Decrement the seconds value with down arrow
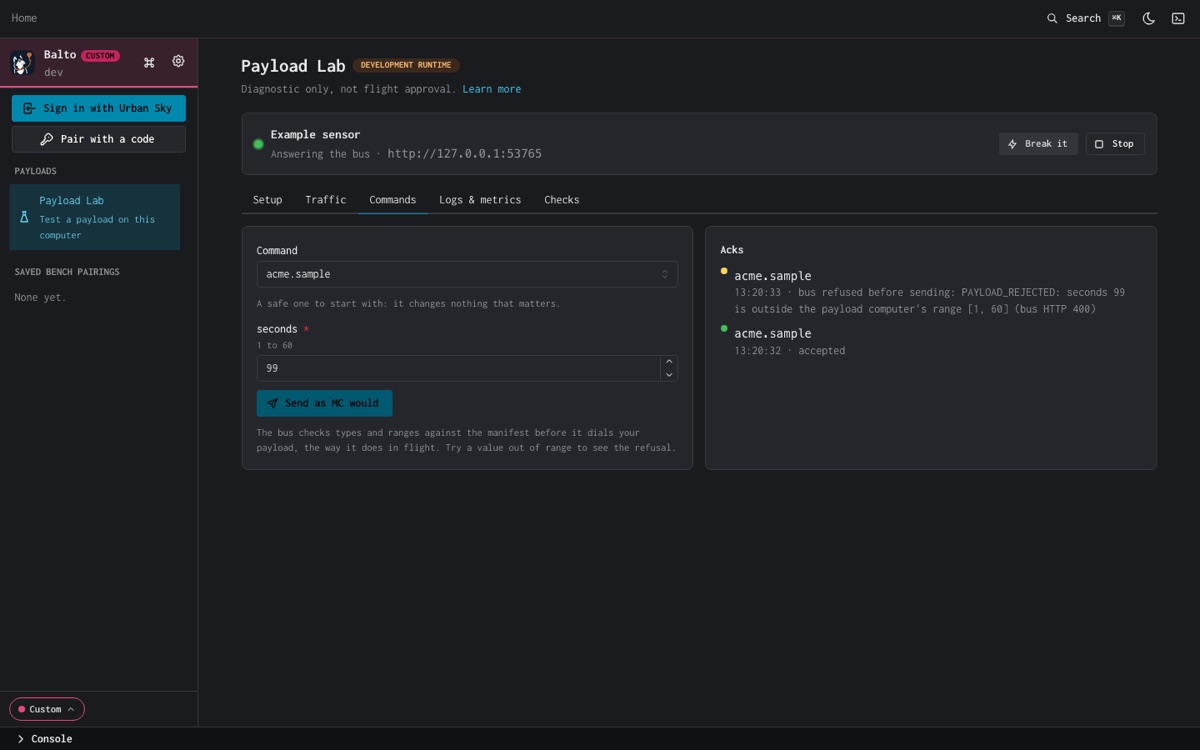The height and width of the screenshot is (750, 1200). point(669,375)
